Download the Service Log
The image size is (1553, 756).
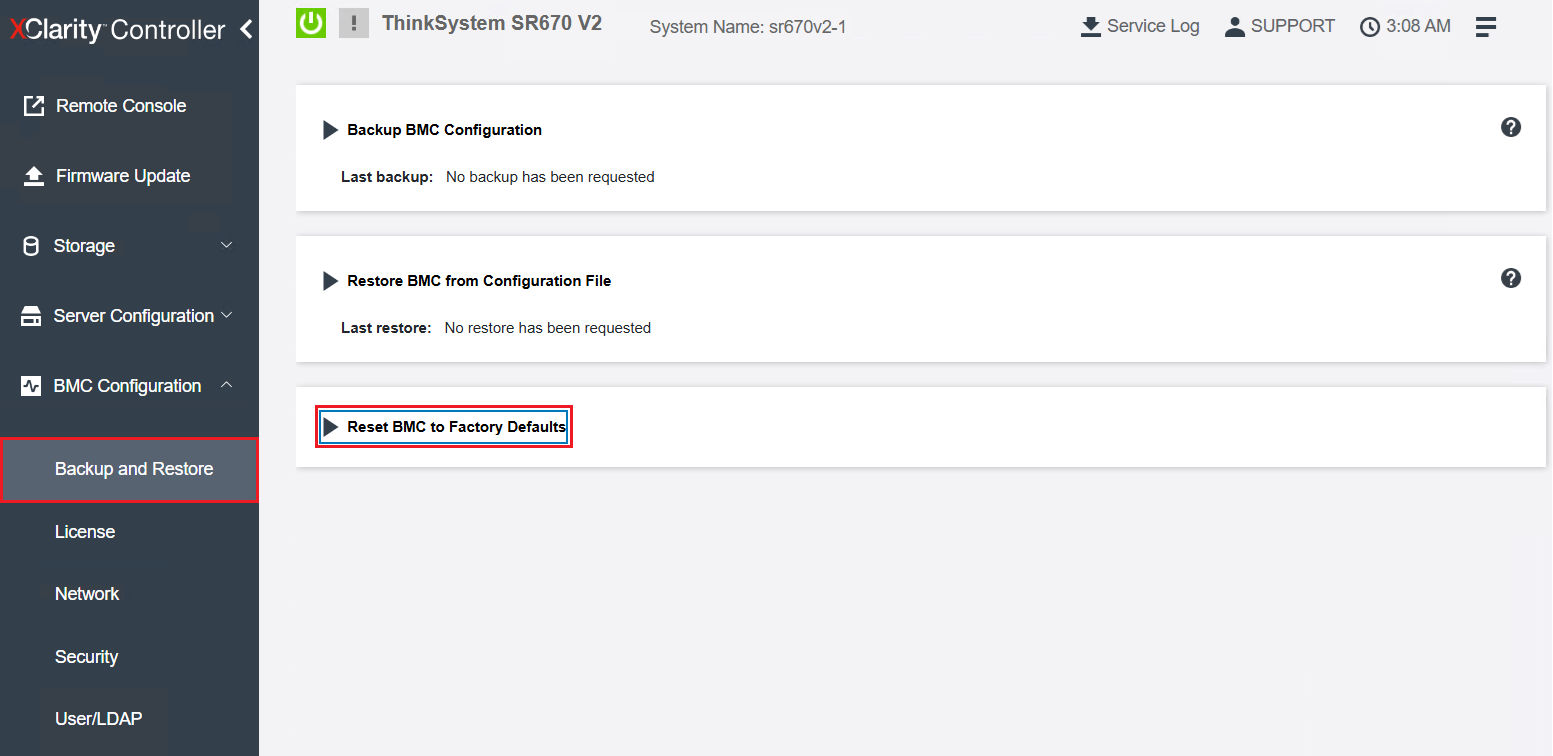pos(1140,27)
